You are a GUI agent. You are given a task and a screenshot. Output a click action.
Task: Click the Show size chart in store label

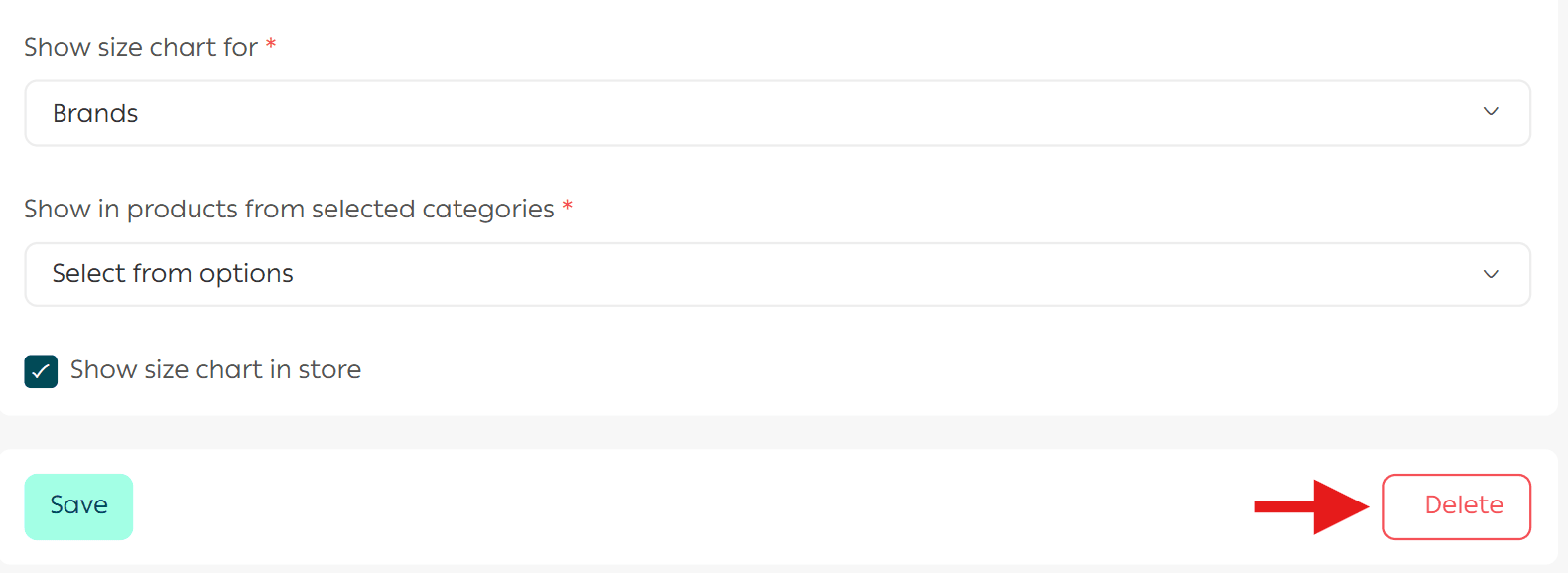tap(215, 370)
